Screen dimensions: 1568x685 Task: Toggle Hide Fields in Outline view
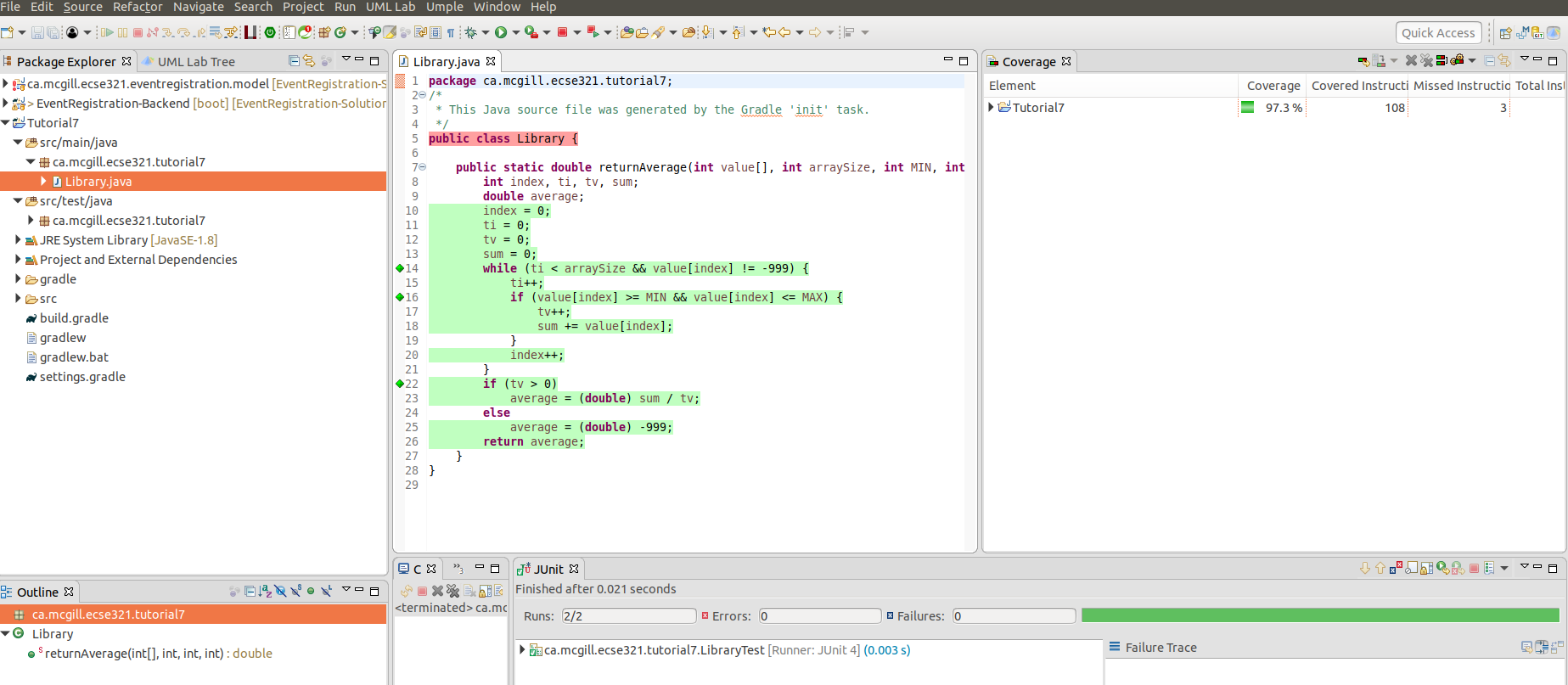coord(280,592)
